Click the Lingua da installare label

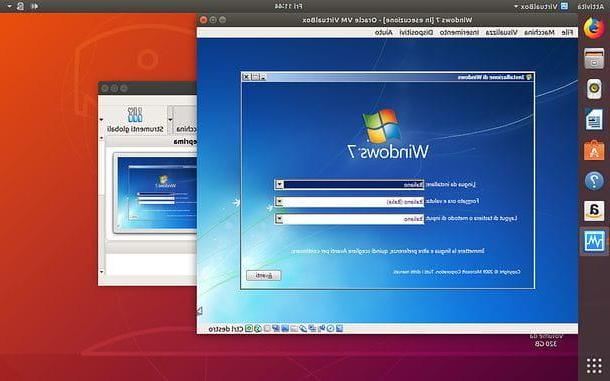click(452, 184)
